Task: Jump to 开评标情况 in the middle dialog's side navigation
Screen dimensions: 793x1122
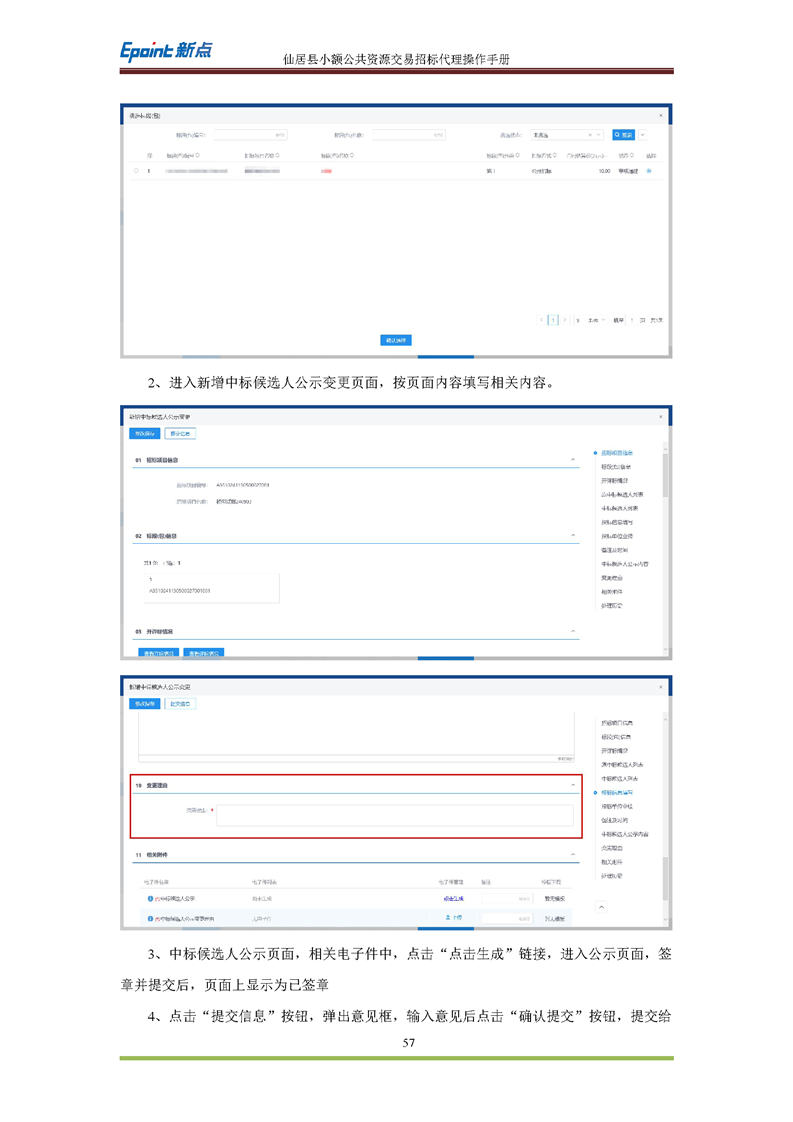Action: [614, 481]
